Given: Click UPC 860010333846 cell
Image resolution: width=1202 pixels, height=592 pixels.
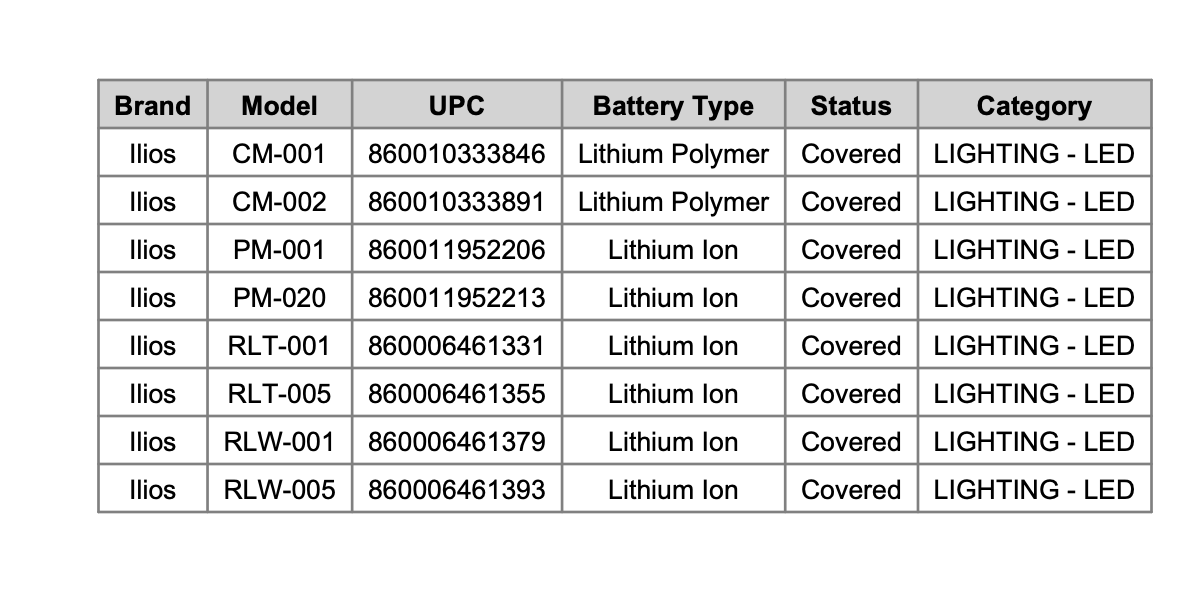Looking at the screenshot, I should pyautogui.click(x=456, y=154).
